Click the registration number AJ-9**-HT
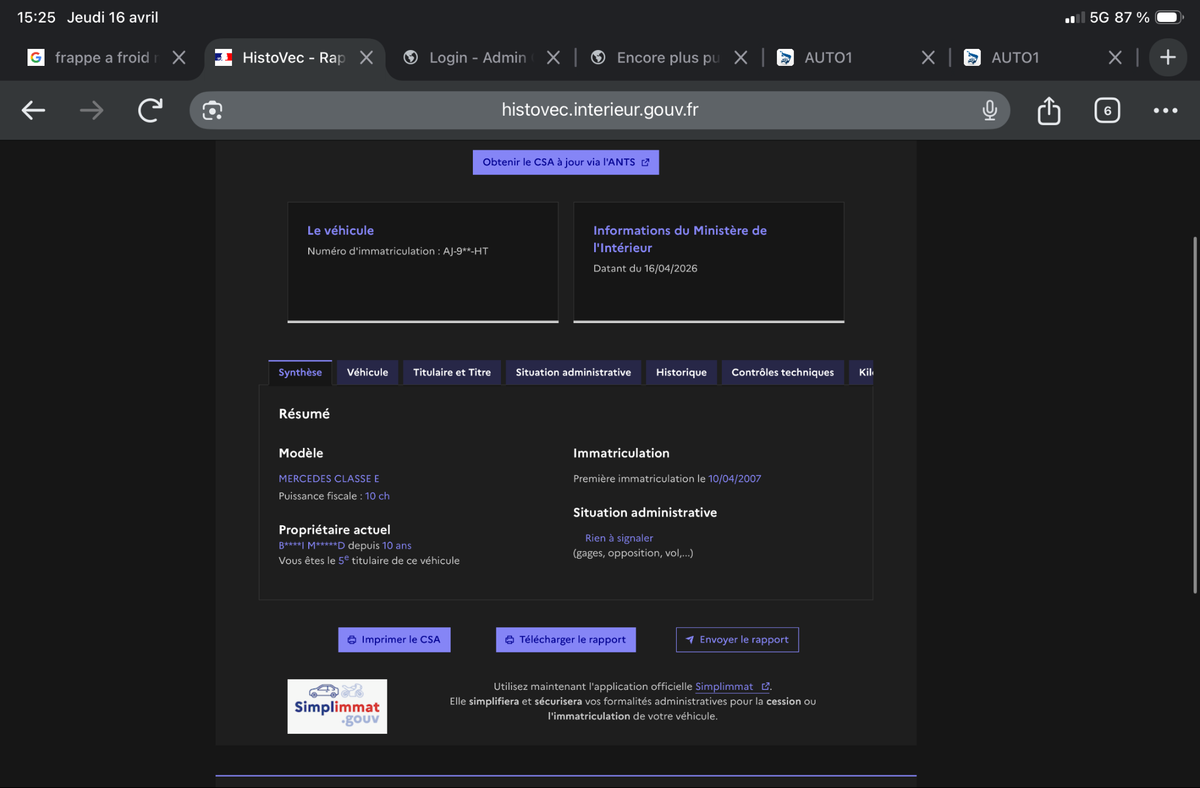Image resolution: width=1200 pixels, height=788 pixels. point(466,251)
